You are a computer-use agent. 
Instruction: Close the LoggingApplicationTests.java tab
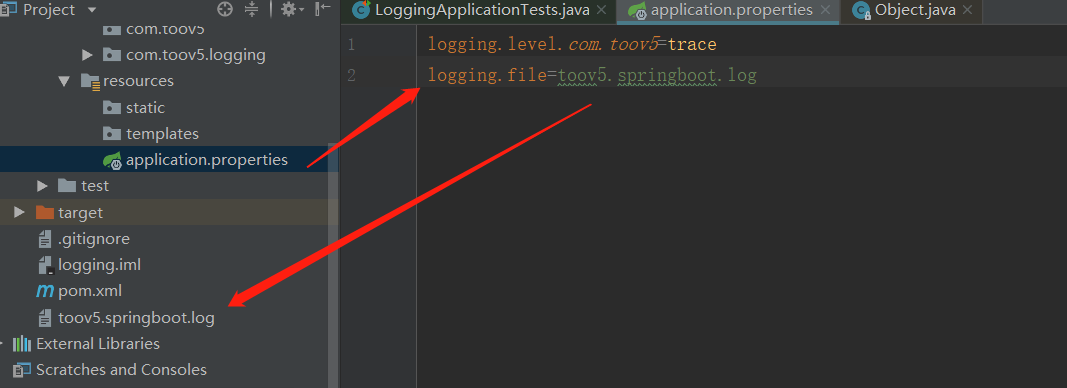click(x=601, y=10)
